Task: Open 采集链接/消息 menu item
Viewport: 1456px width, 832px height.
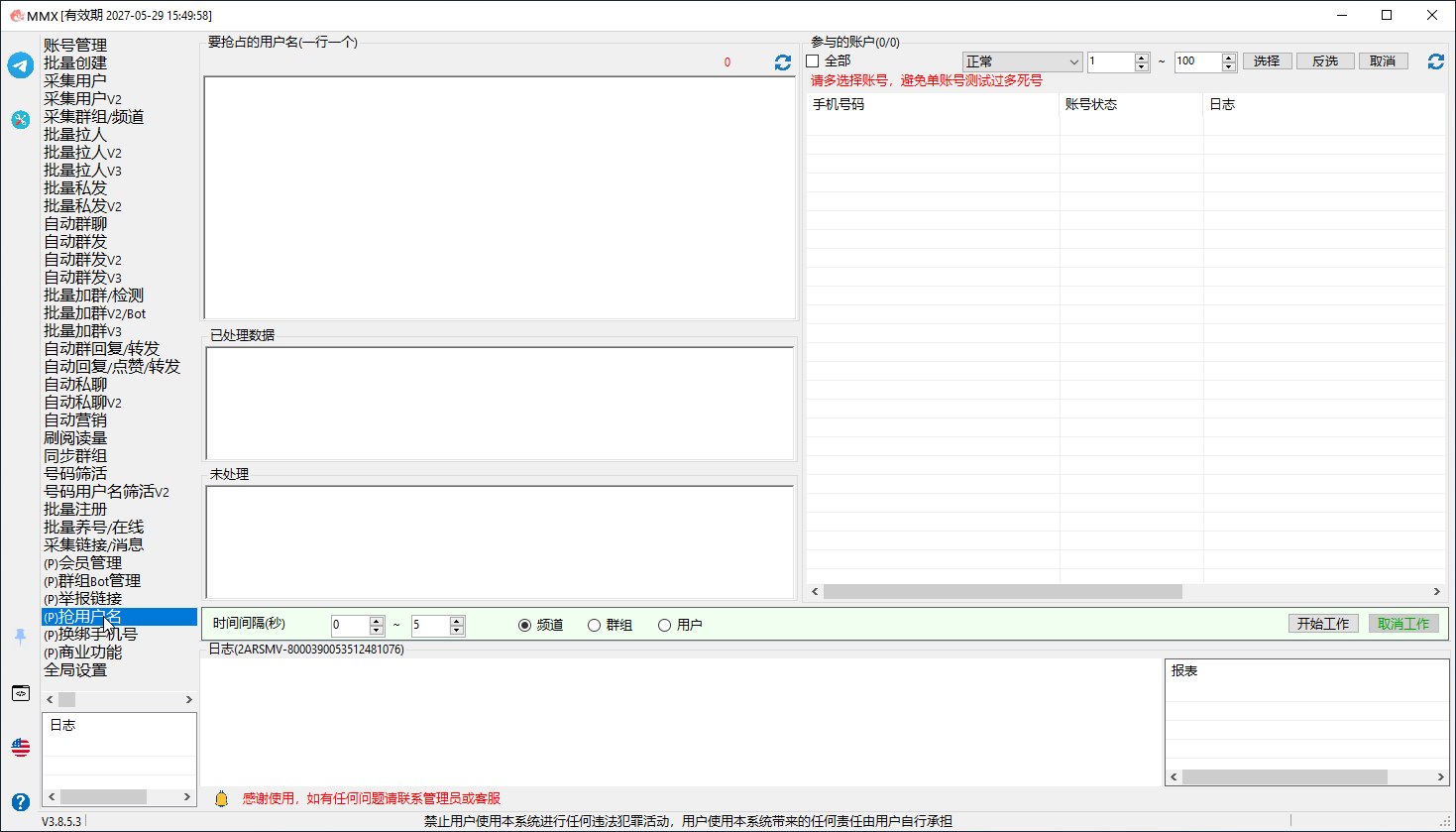Action: [94, 545]
